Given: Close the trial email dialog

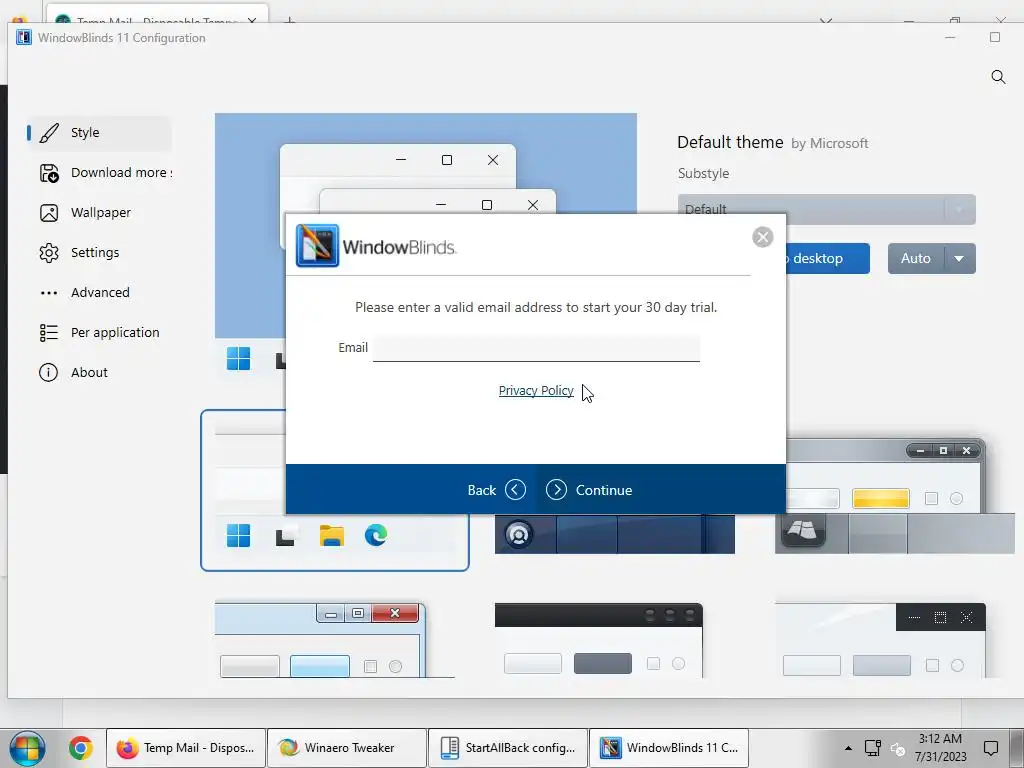Looking at the screenshot, I should (763, 236).
